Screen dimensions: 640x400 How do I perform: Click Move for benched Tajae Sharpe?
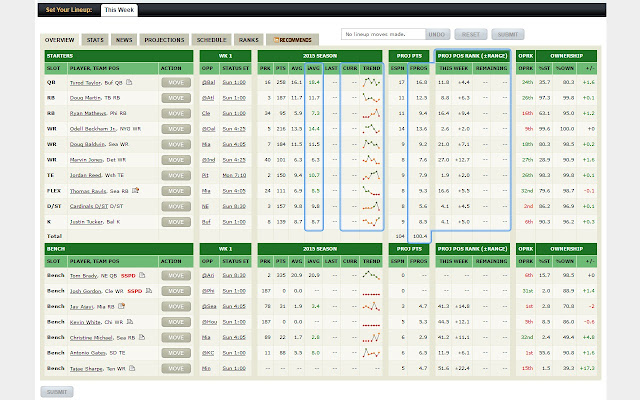point(176,369)
